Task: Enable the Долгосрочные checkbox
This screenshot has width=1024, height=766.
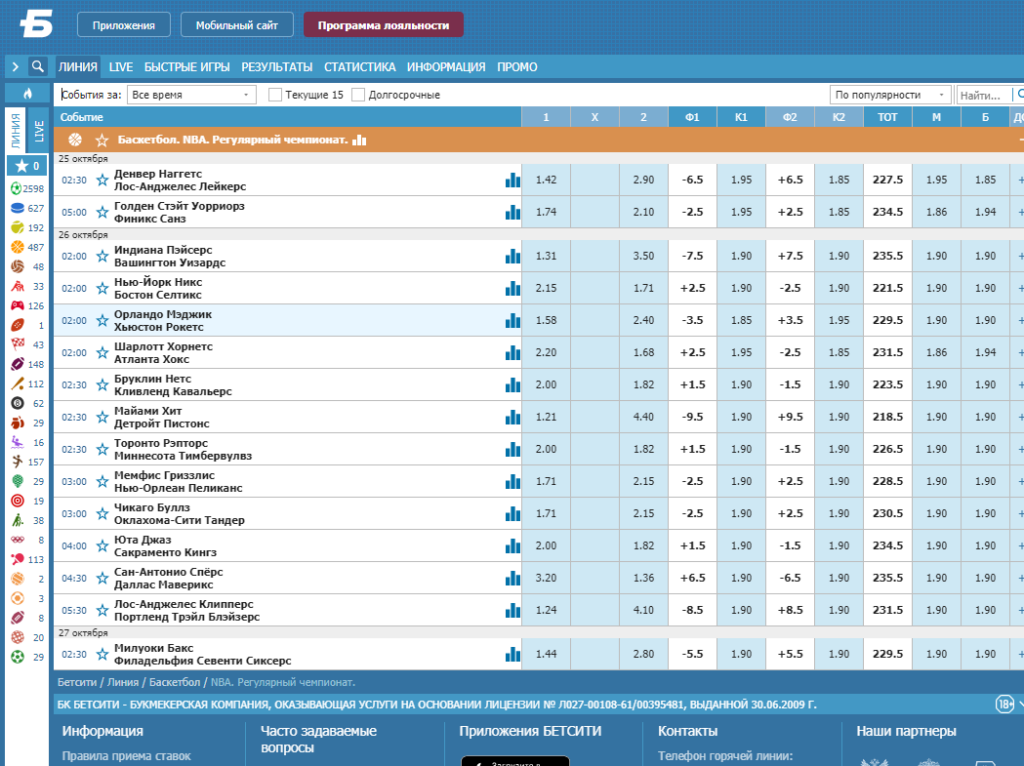Action: [x=358, y=95]
